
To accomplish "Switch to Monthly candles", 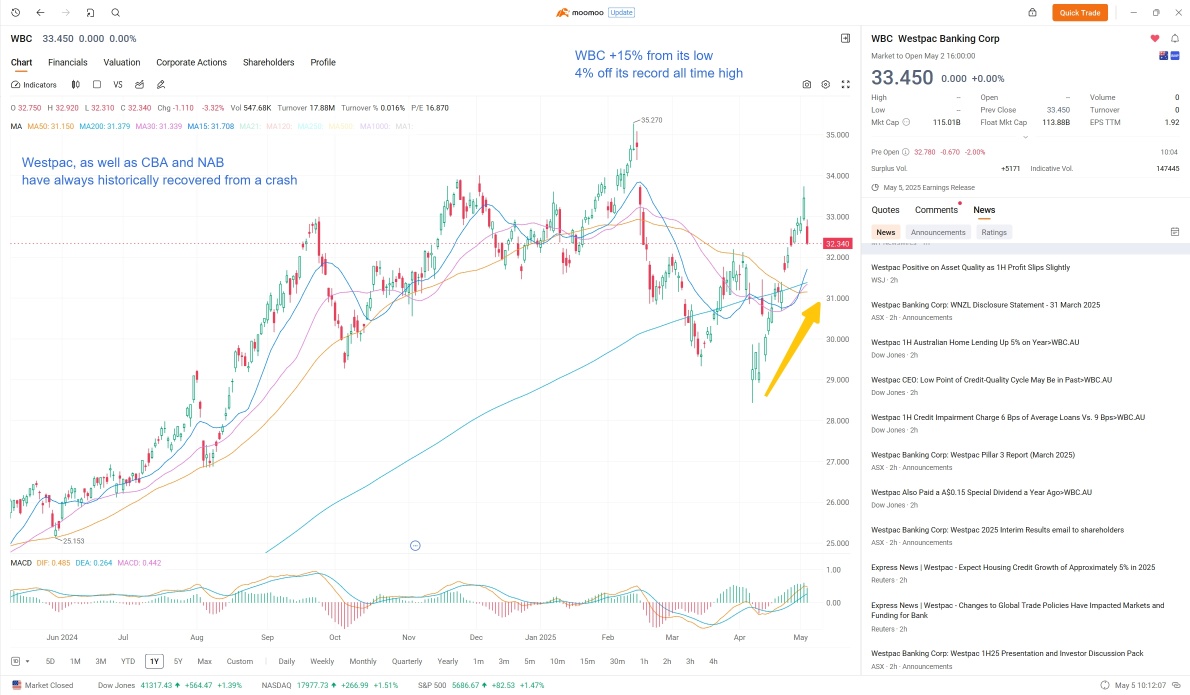I will (363, 662).
